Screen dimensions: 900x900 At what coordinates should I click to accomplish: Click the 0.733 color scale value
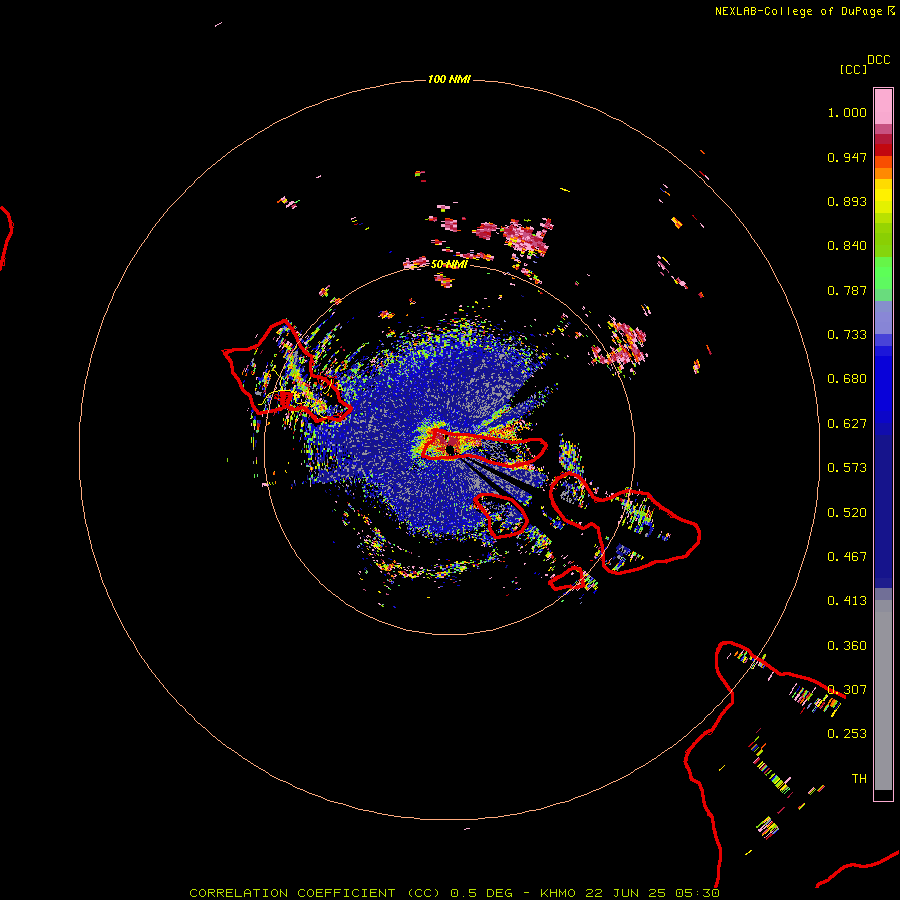847,335
